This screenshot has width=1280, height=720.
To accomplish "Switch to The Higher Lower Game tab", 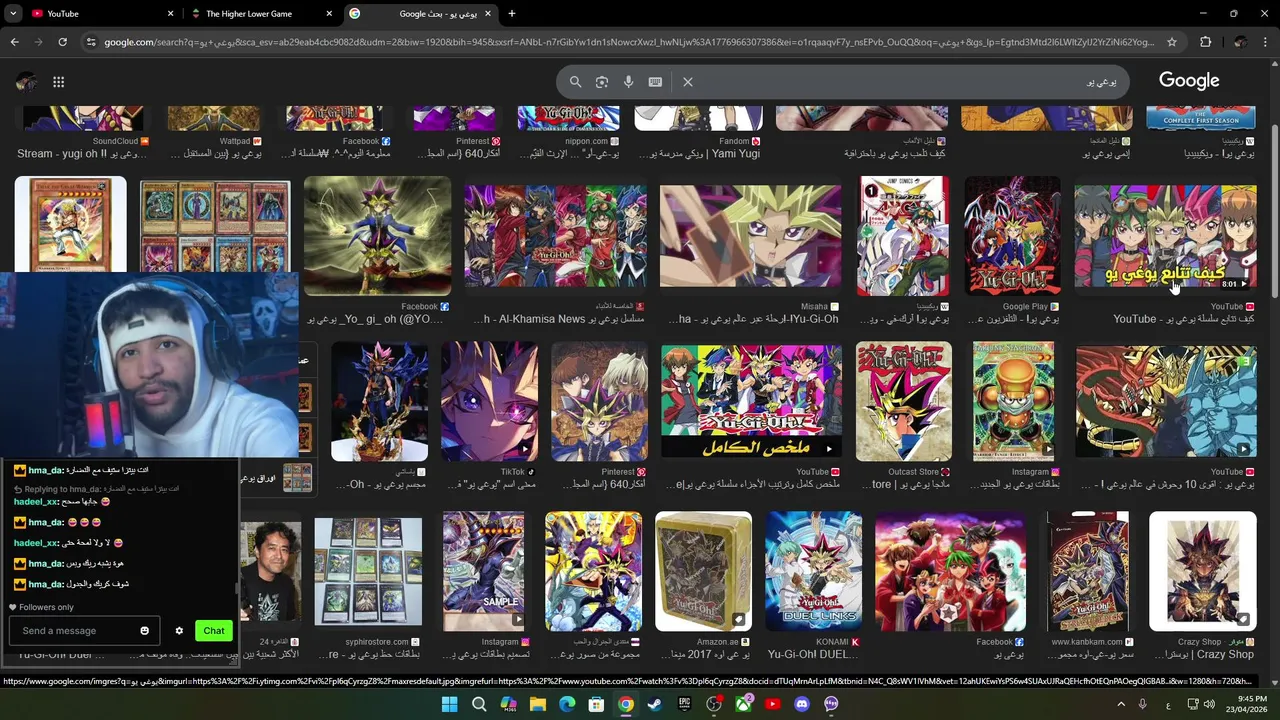I will 260,14.
